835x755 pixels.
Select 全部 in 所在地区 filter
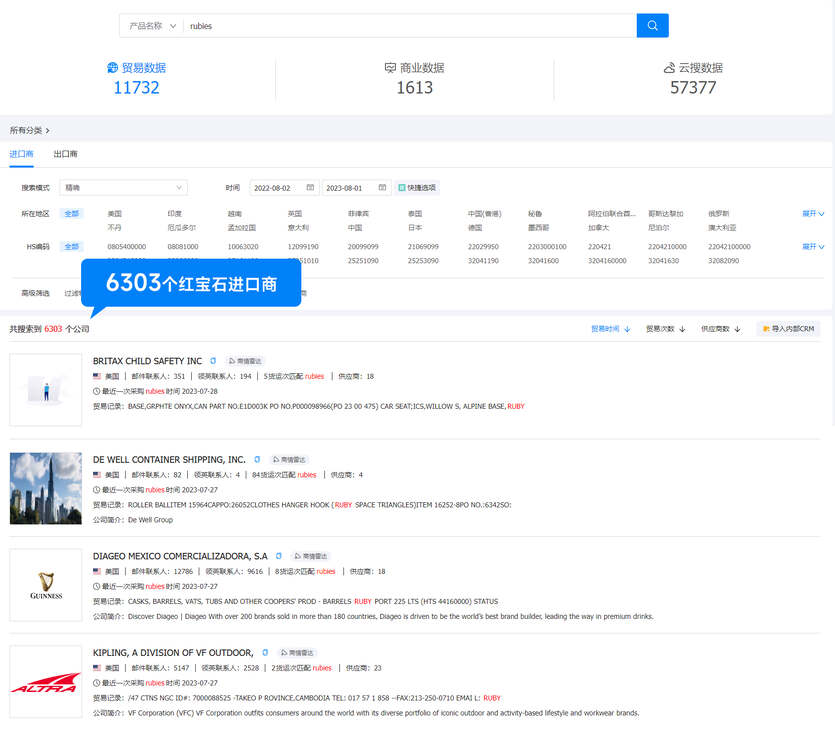click(x=71, y=214)
